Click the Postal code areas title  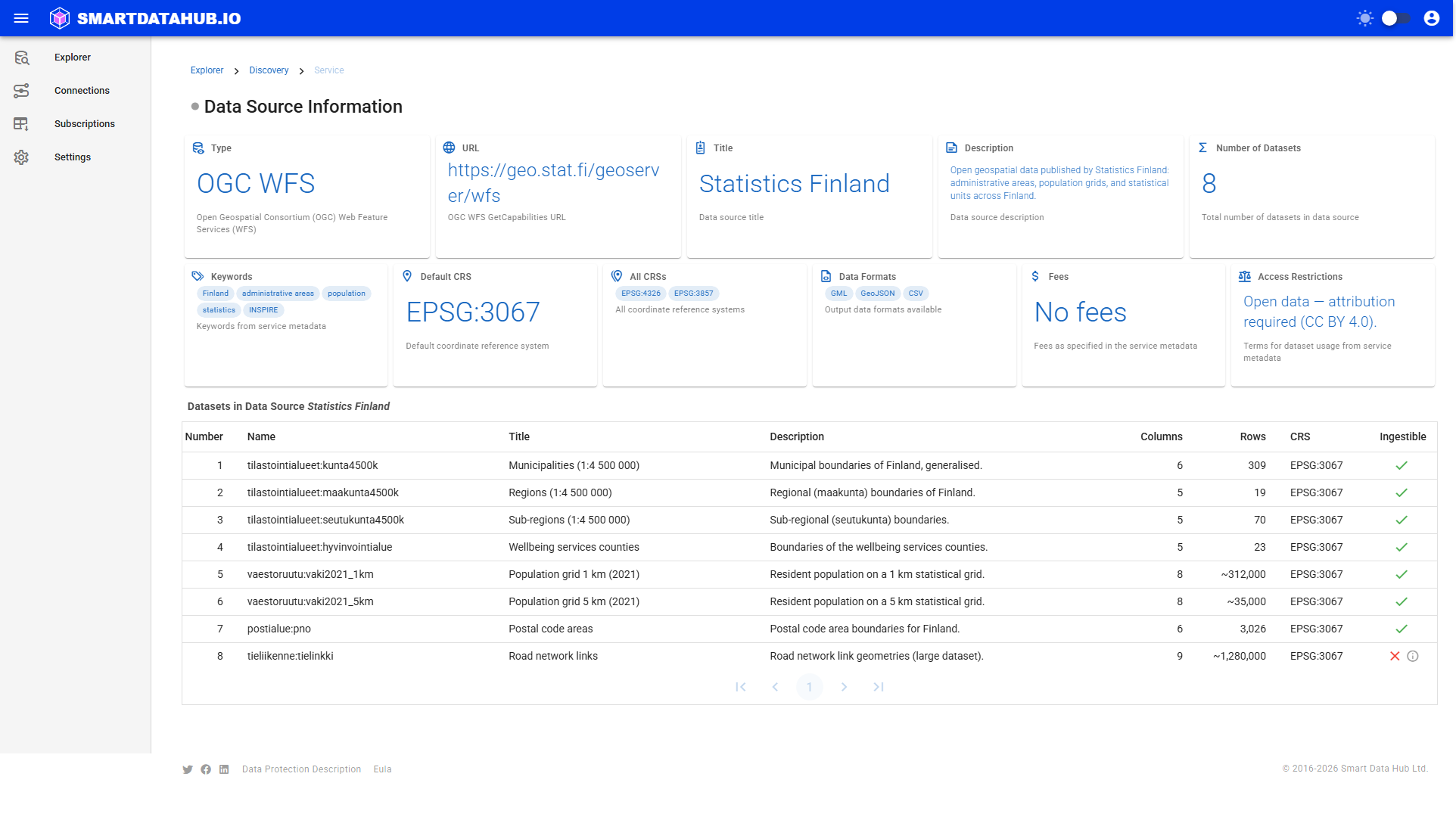(551, 629)
